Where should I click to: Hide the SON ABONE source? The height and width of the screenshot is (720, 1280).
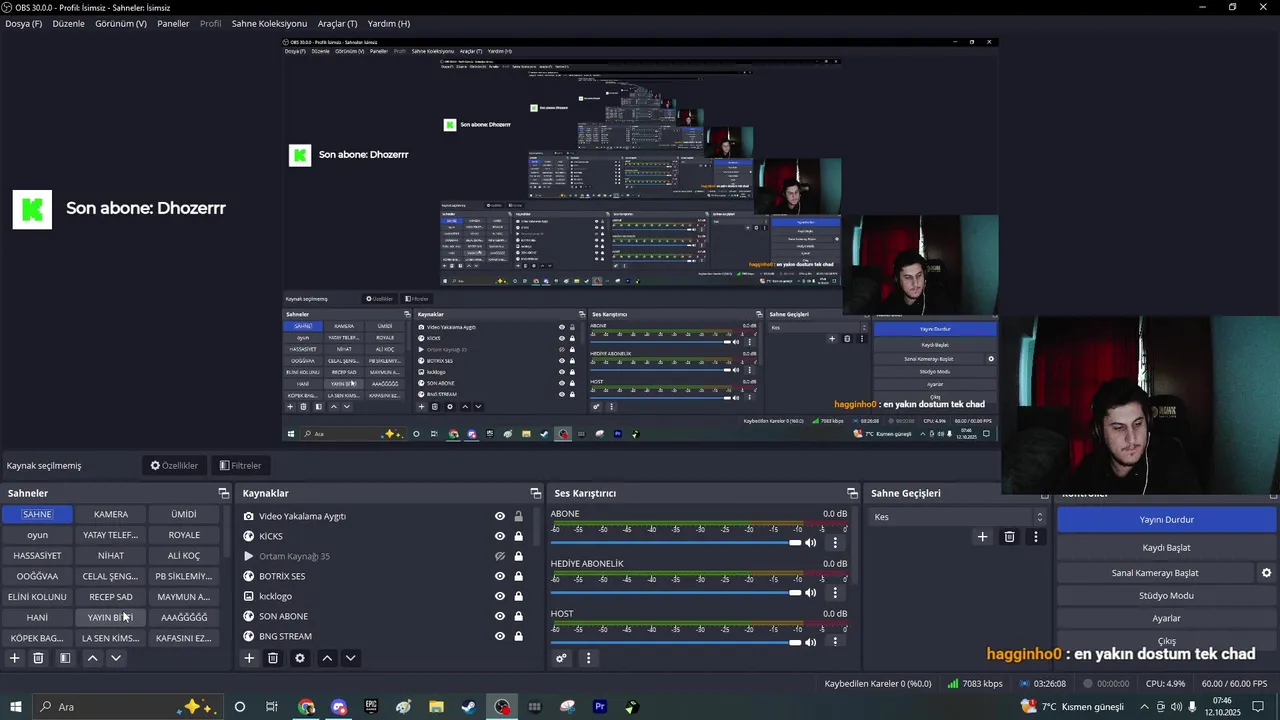coord(500,616)
